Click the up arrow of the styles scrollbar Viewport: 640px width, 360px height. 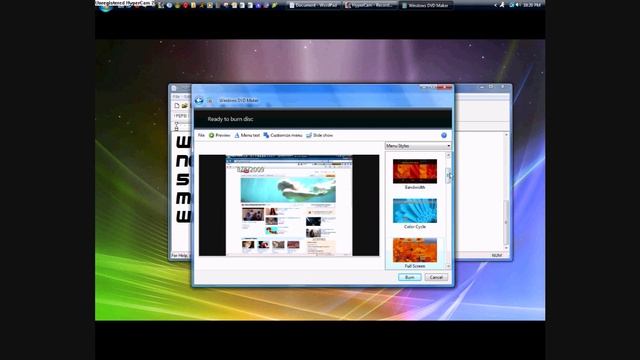click(x=448, y=156)
